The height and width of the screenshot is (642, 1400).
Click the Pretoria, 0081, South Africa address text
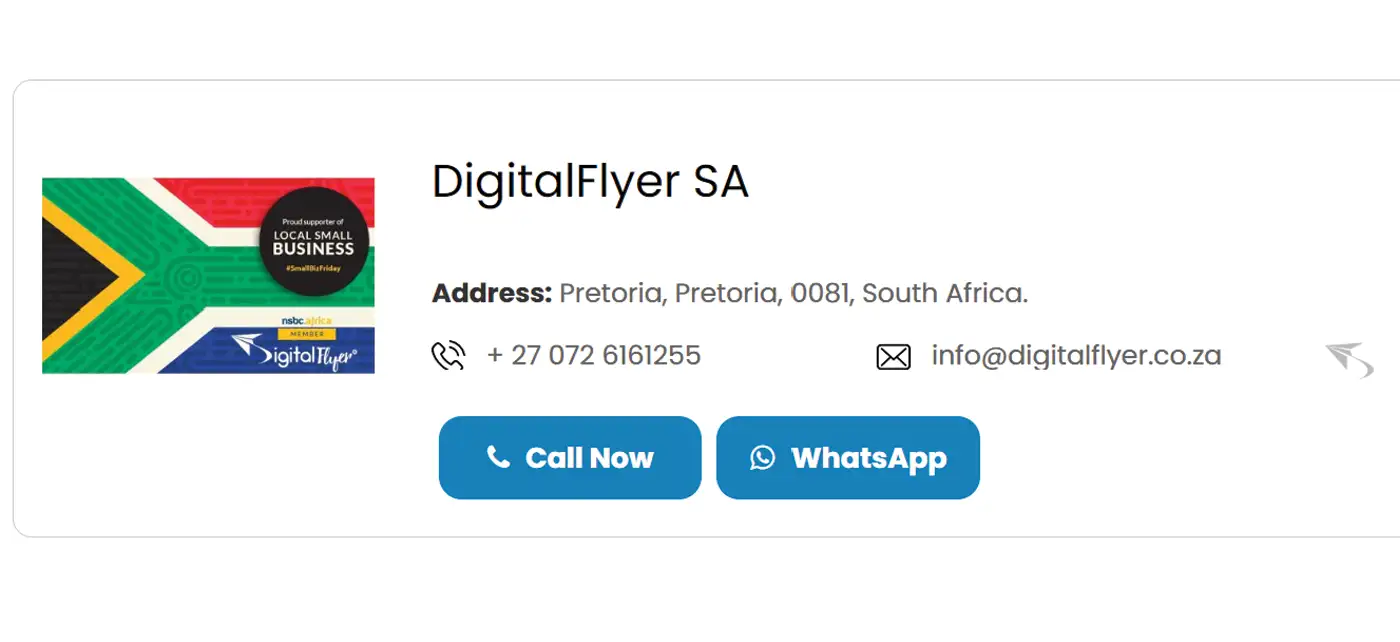click(x=793, y=294)
